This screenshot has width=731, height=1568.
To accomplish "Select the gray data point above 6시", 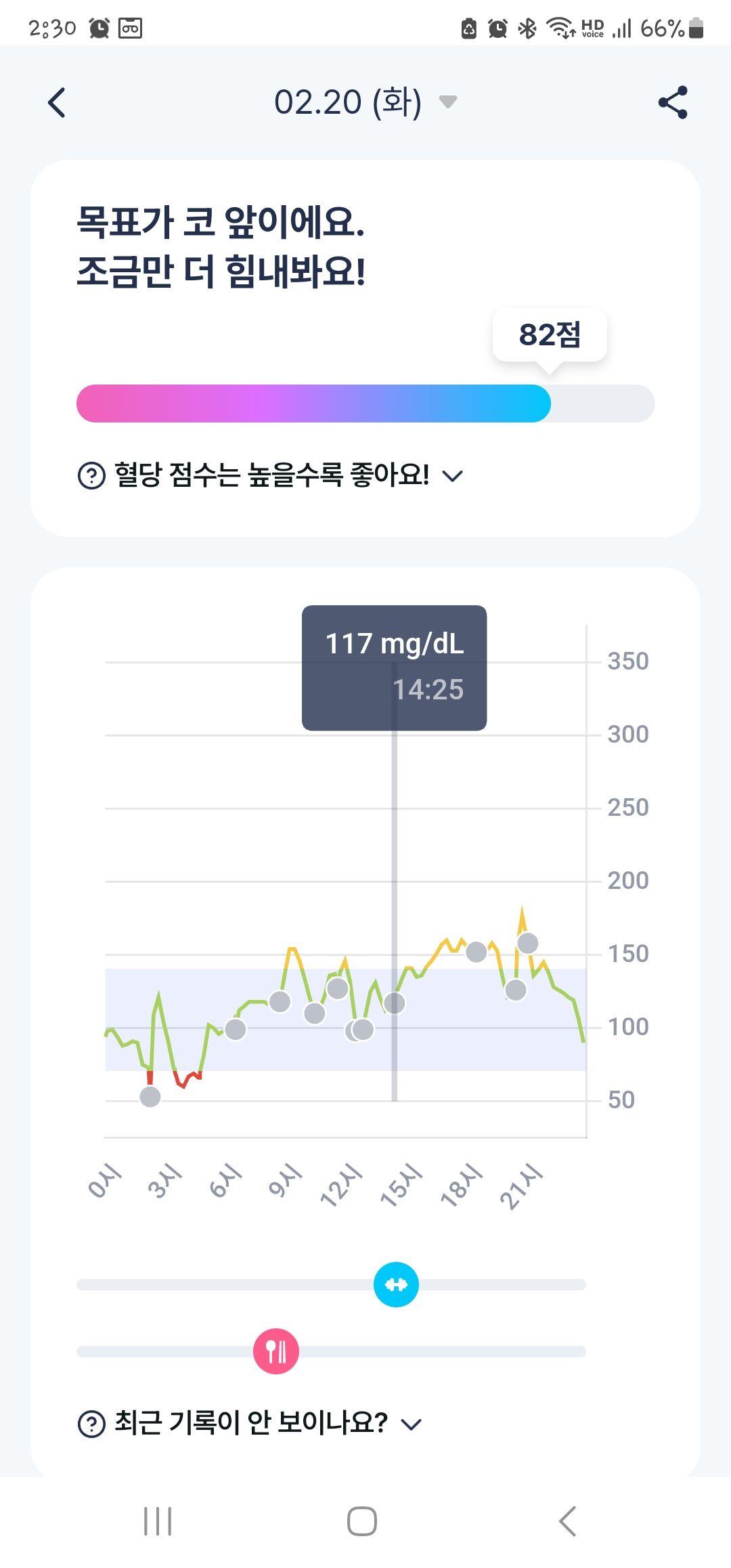I will click(235, 1029).
